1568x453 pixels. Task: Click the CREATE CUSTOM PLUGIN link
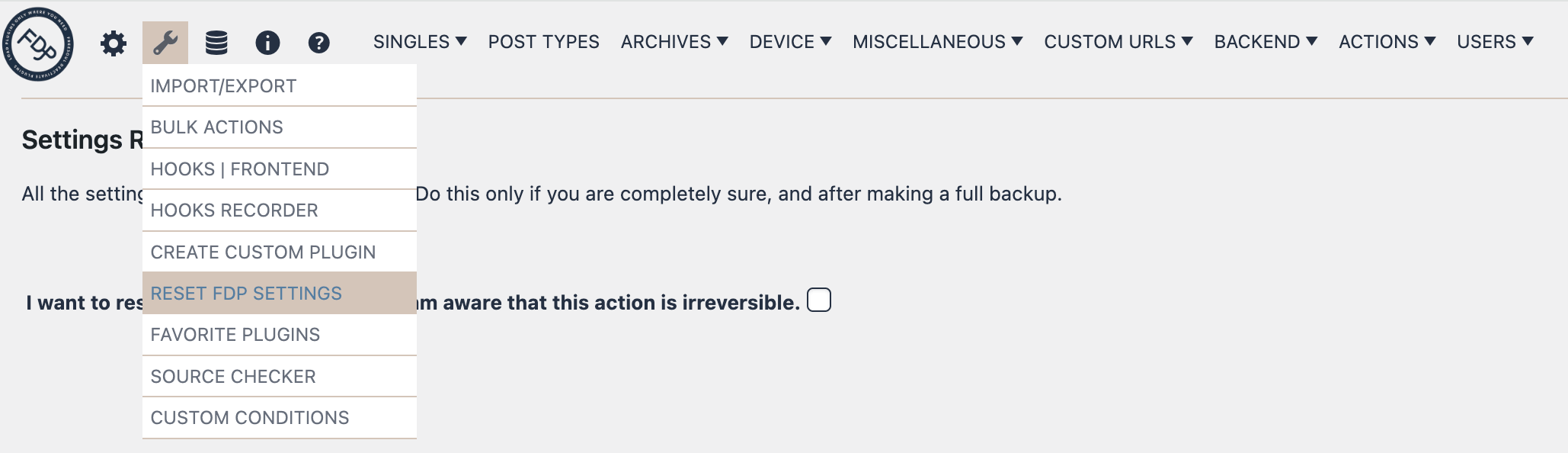(x=263, y=252)
